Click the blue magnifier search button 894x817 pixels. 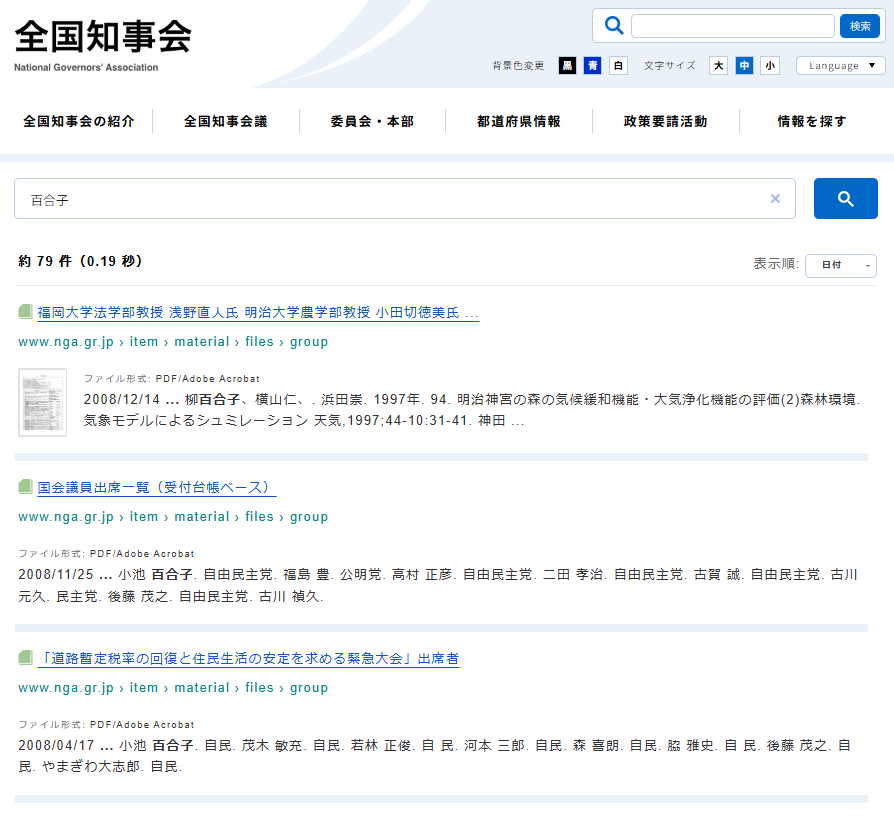pos(845,199)
